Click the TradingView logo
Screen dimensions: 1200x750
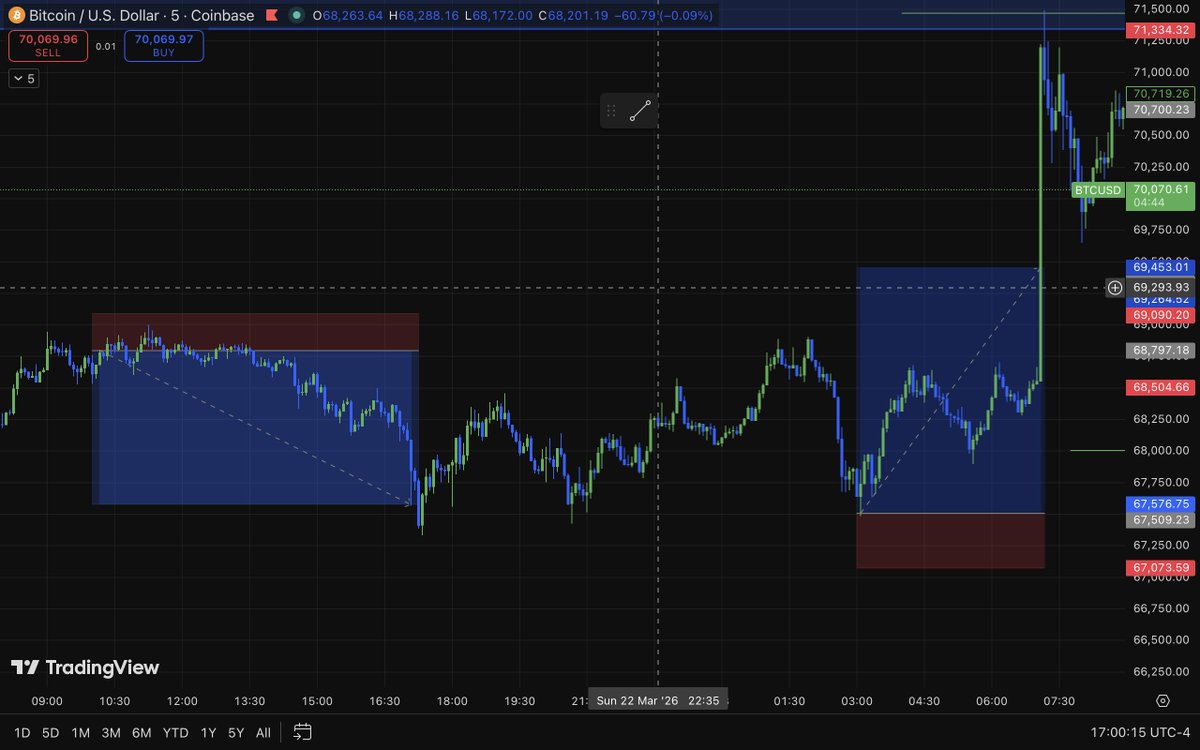85,668
